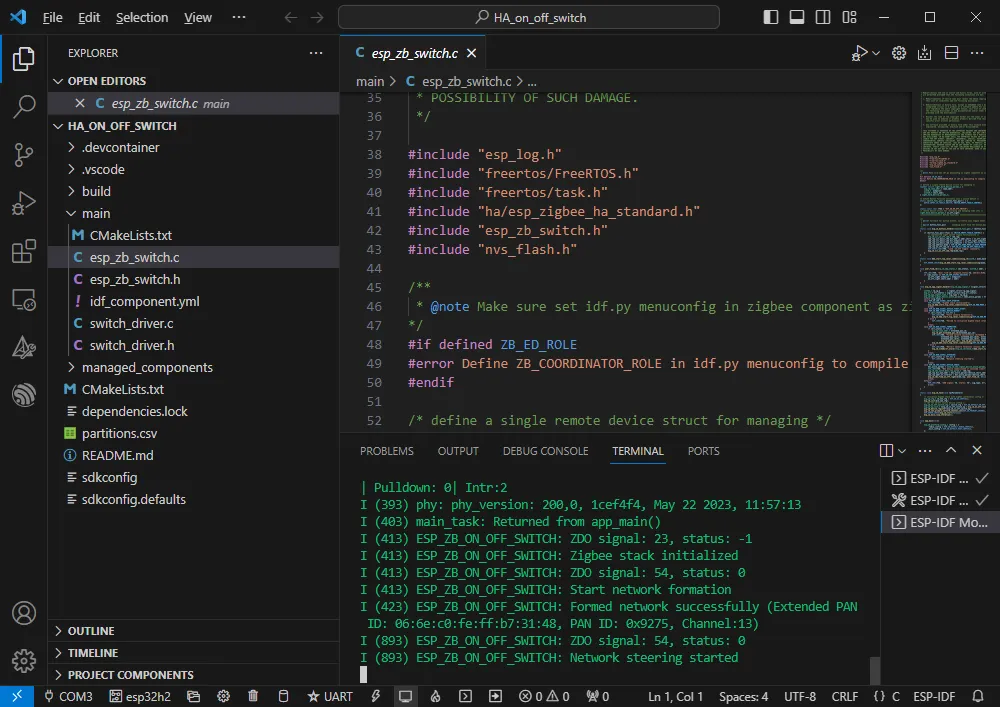Click the esp32h2 target selector
This screenshot has width=1000, height=707.
tap(141, 696)
